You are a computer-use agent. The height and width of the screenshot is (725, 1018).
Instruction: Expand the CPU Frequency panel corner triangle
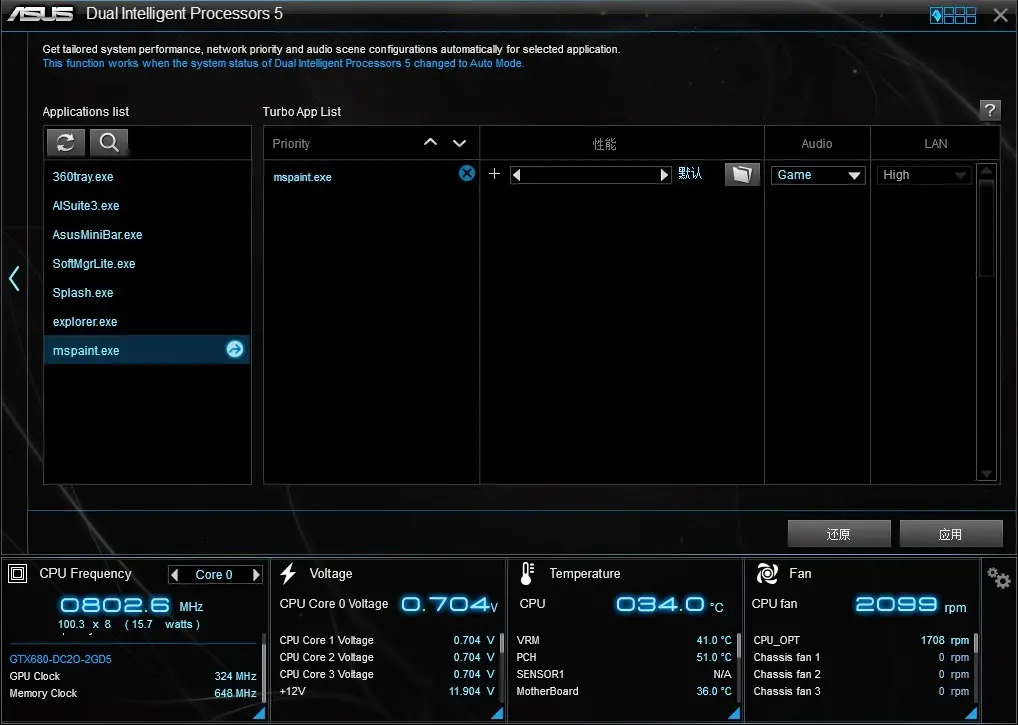(259, 713)
